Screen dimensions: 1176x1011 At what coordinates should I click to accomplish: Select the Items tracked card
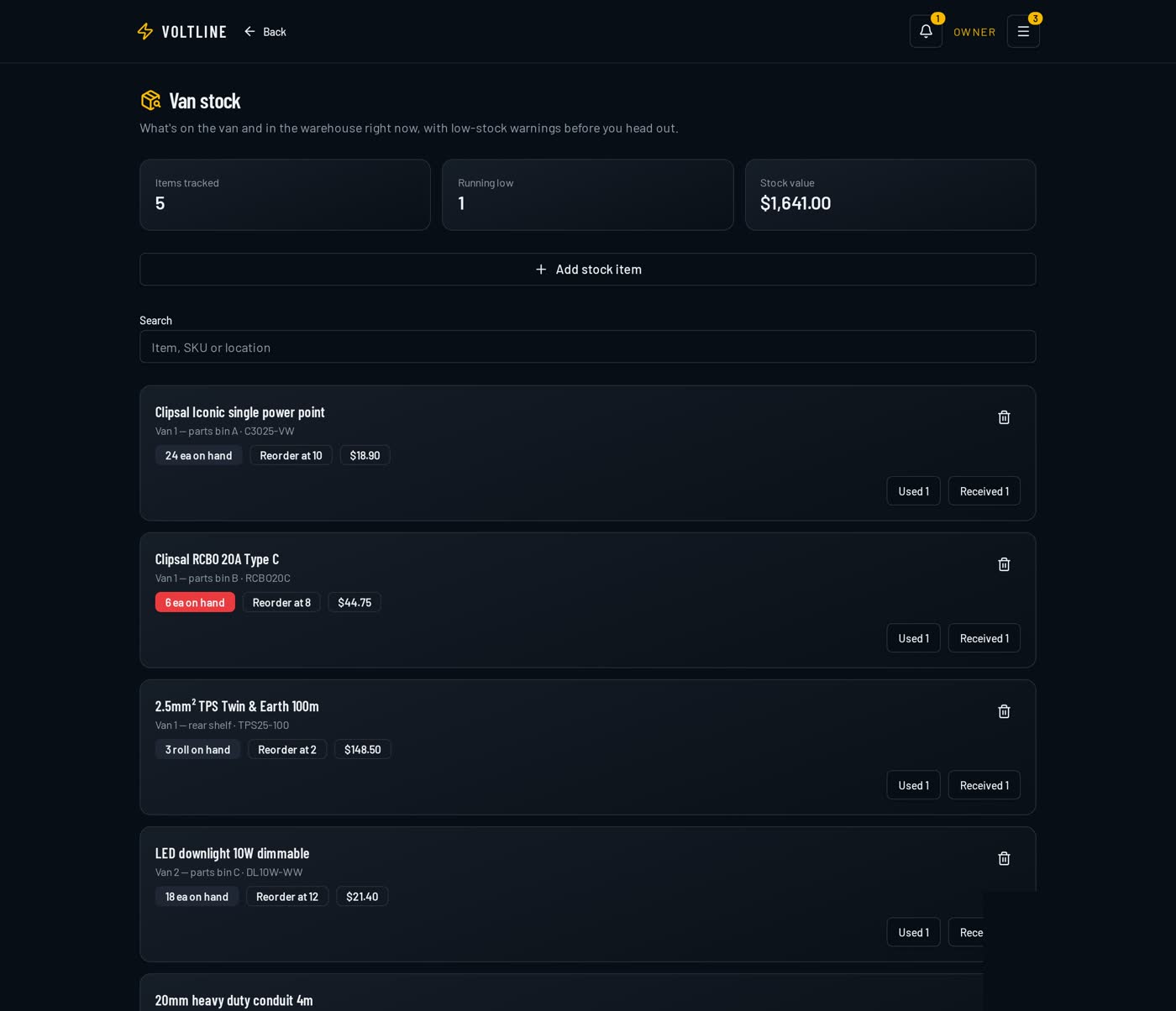(285, 195)
